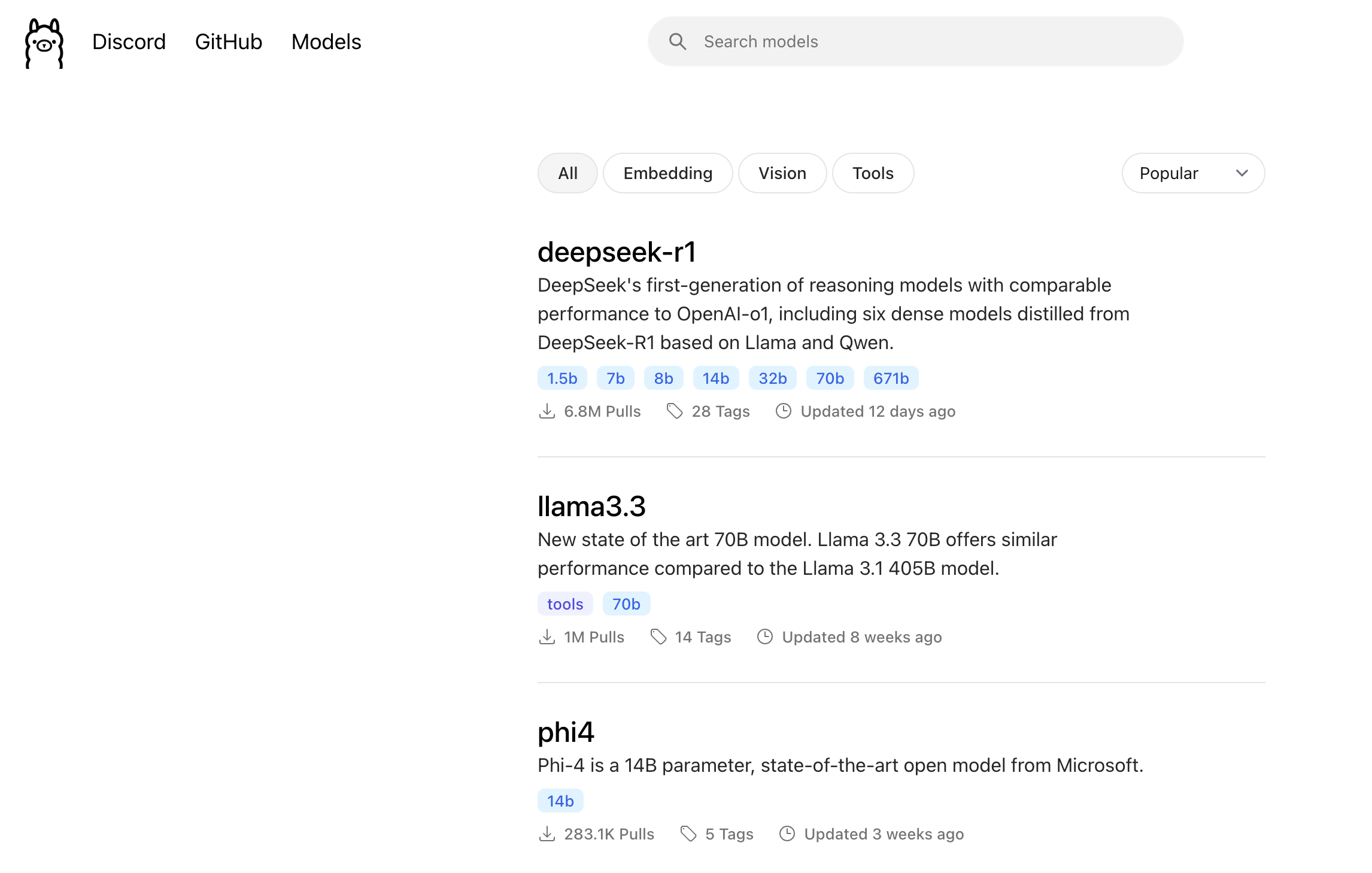Click deepseek-r1 tags label icon
1372x873 pixels.
pyautogui.click(x=675, y=411)
